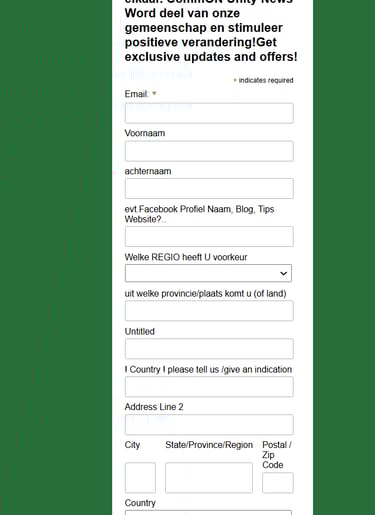The image size is (375, 515).
Task: Click the Country indication input field
Action: pyautogui.click(x=209, y=387)
